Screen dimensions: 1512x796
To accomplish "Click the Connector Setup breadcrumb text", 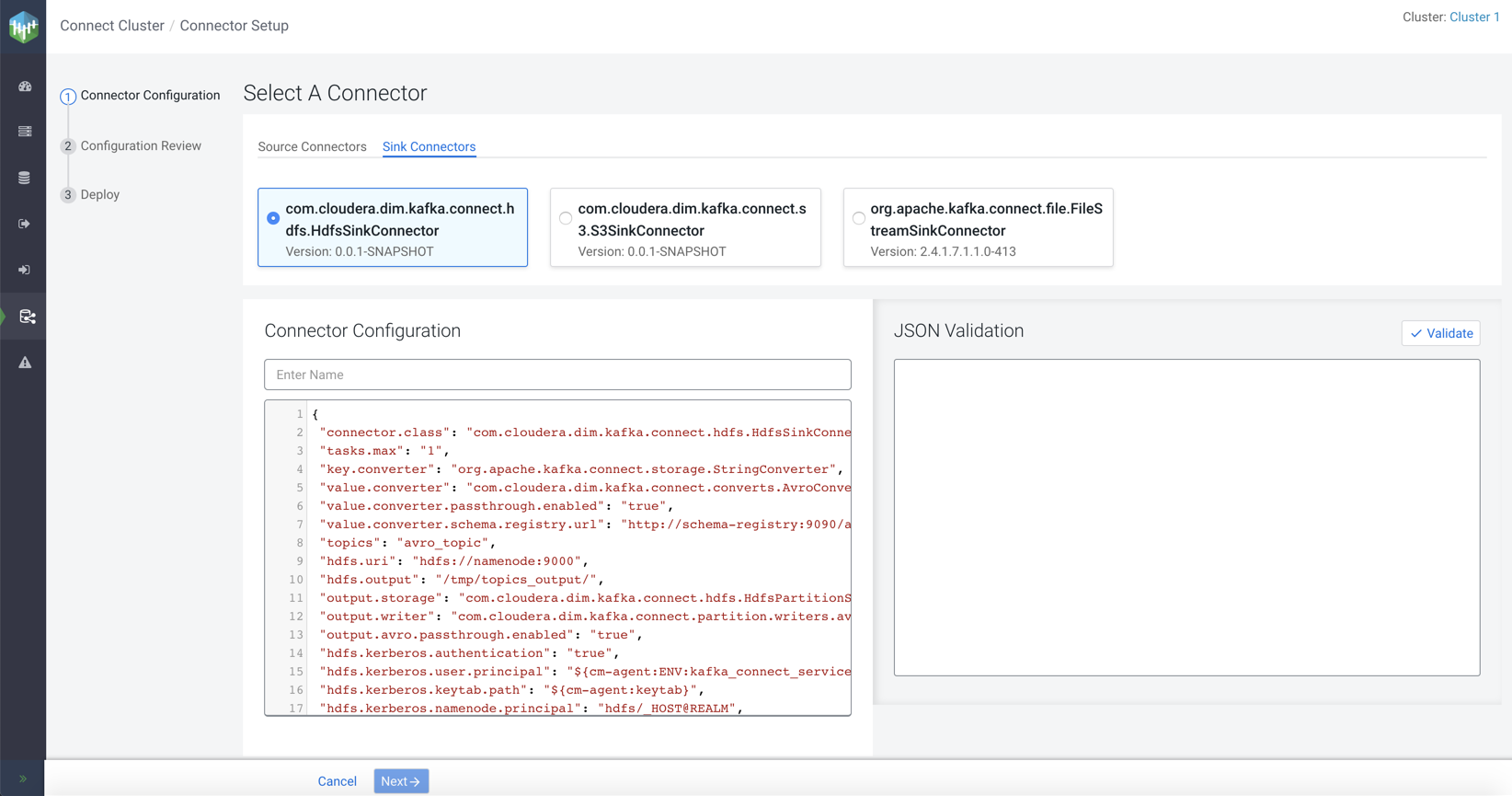I will [x=235, y=26].
